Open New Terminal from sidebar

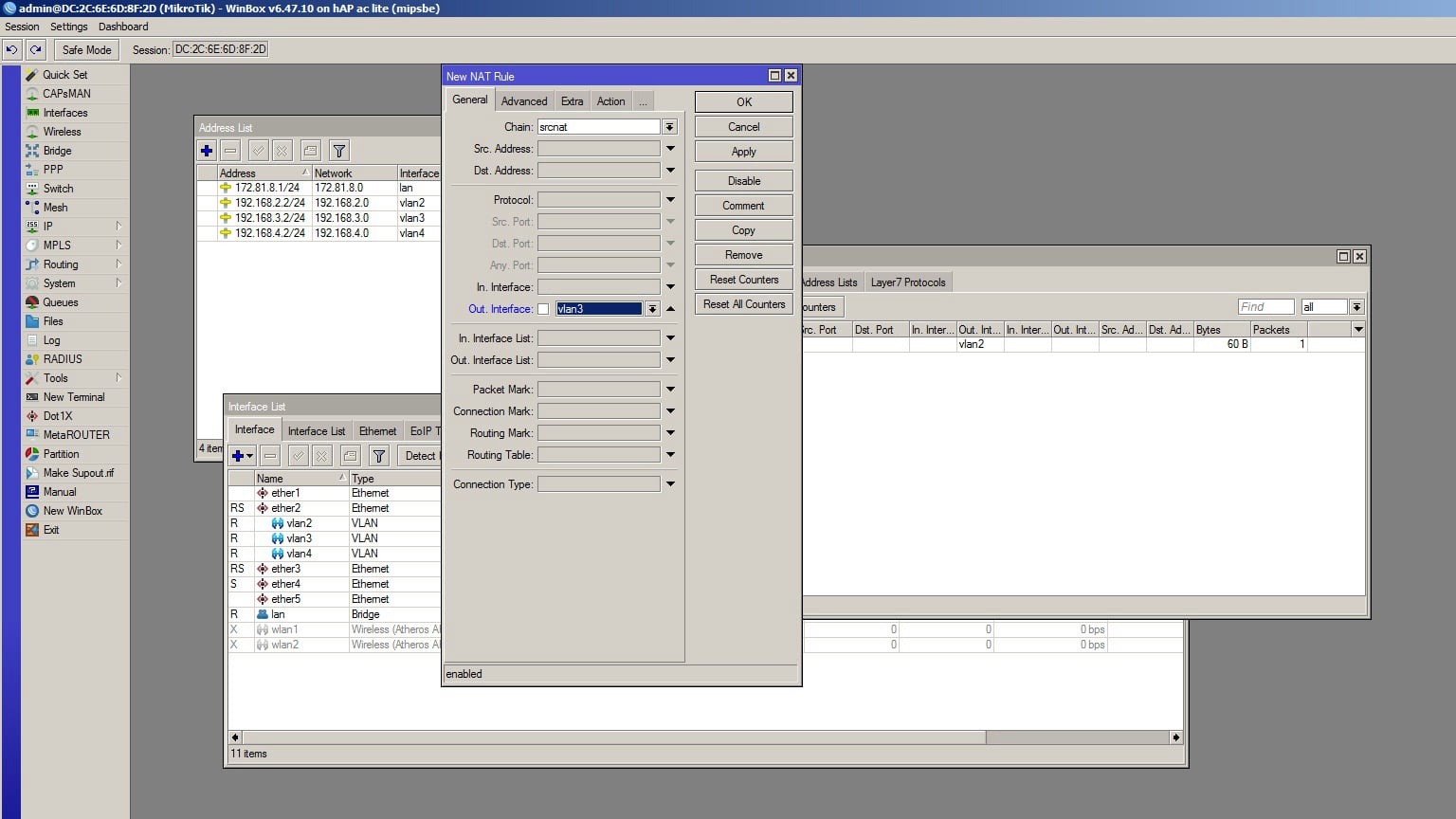[x=73, y=397]
